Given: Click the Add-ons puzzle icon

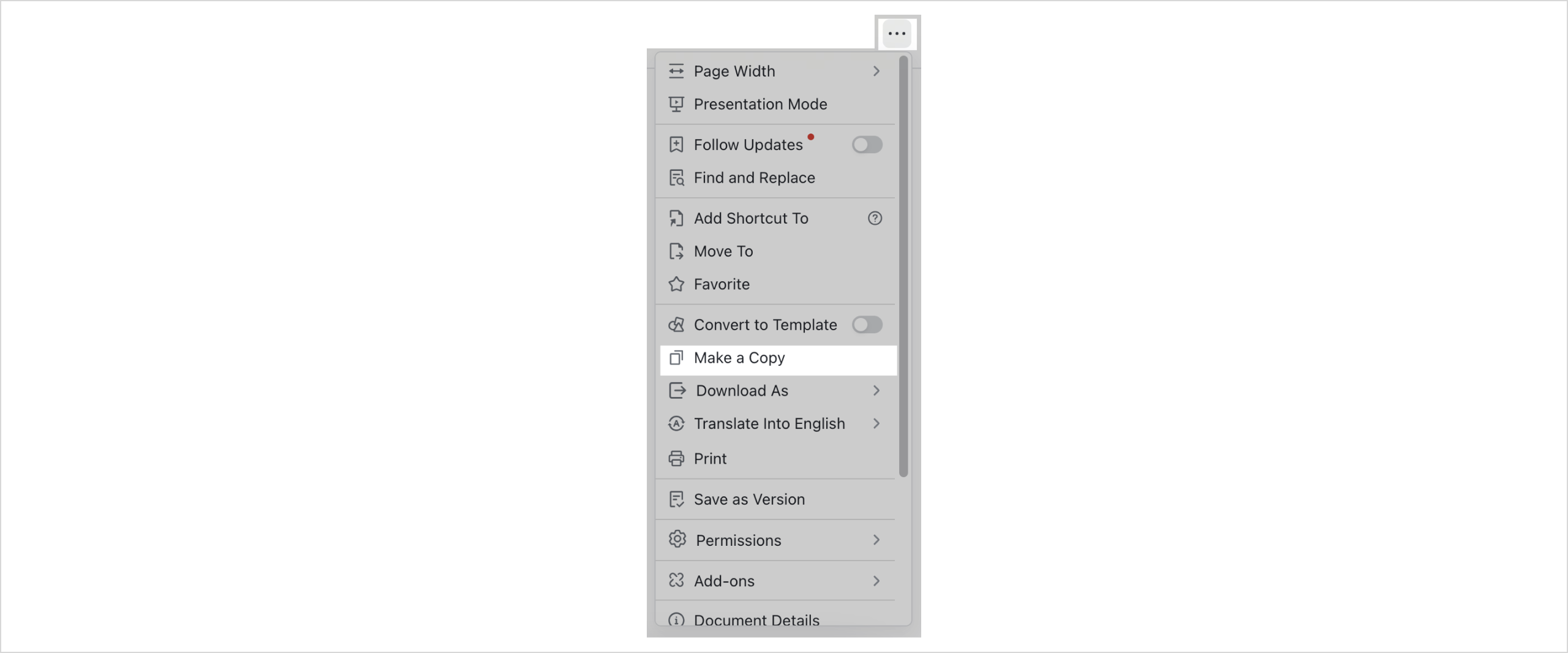Looking at the screenshot, I should pyautogui.click(x=677, y=581).
